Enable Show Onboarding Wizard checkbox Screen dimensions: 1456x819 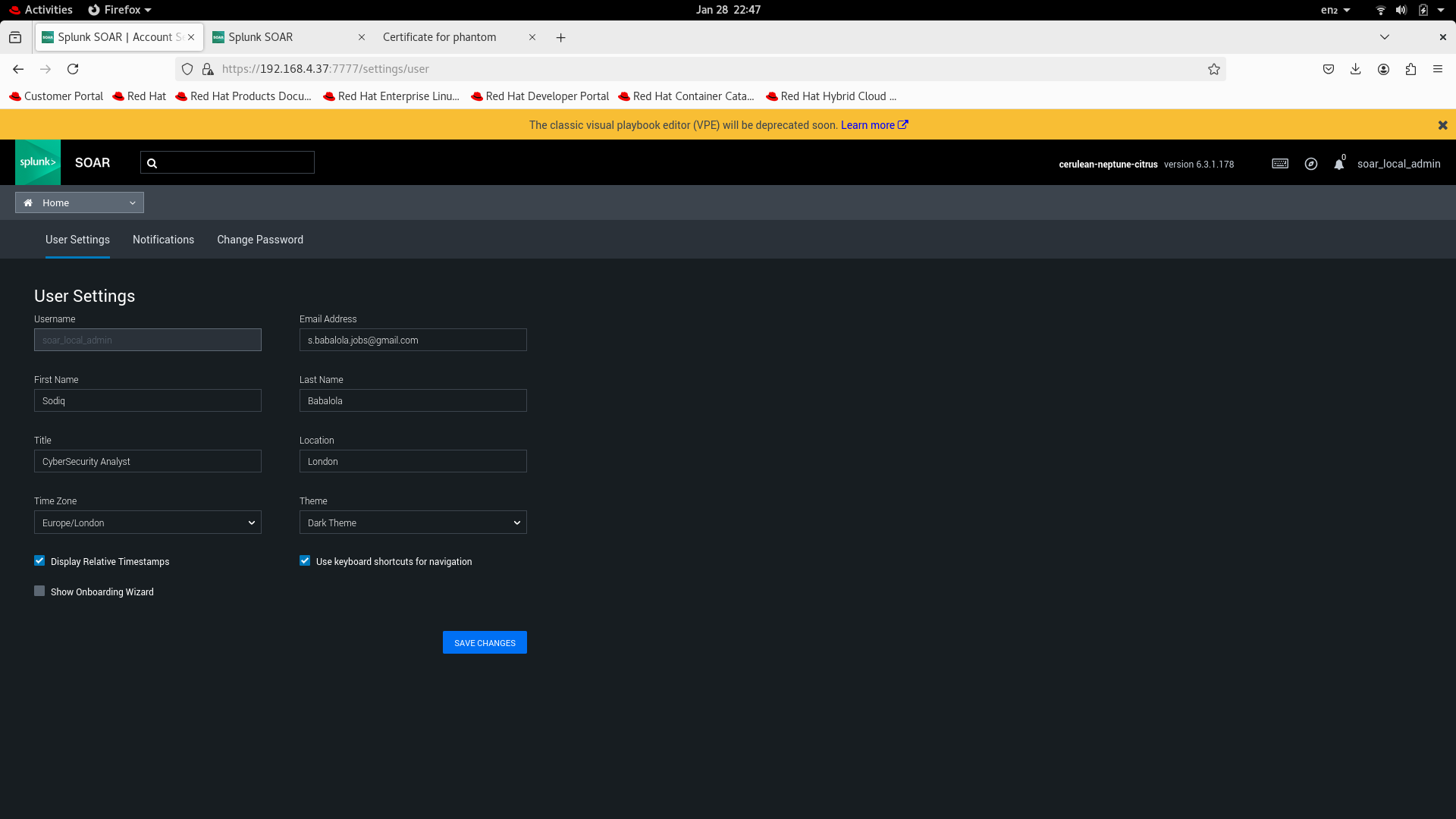coord(39,591)
